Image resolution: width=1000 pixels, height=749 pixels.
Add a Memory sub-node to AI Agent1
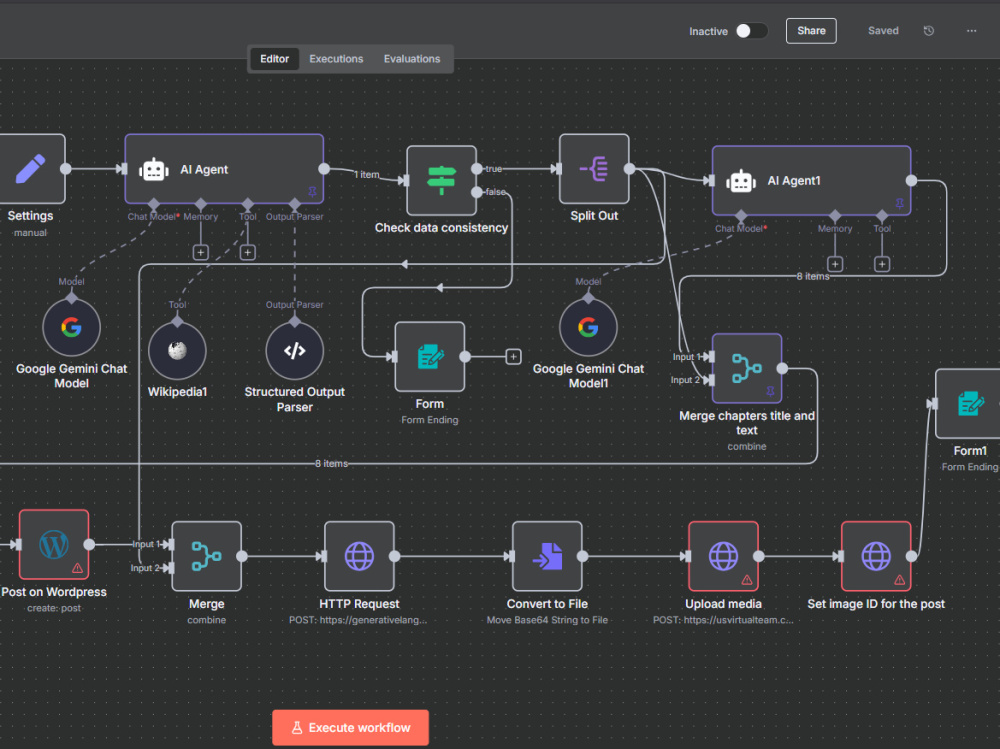click(x=835, y=264)
